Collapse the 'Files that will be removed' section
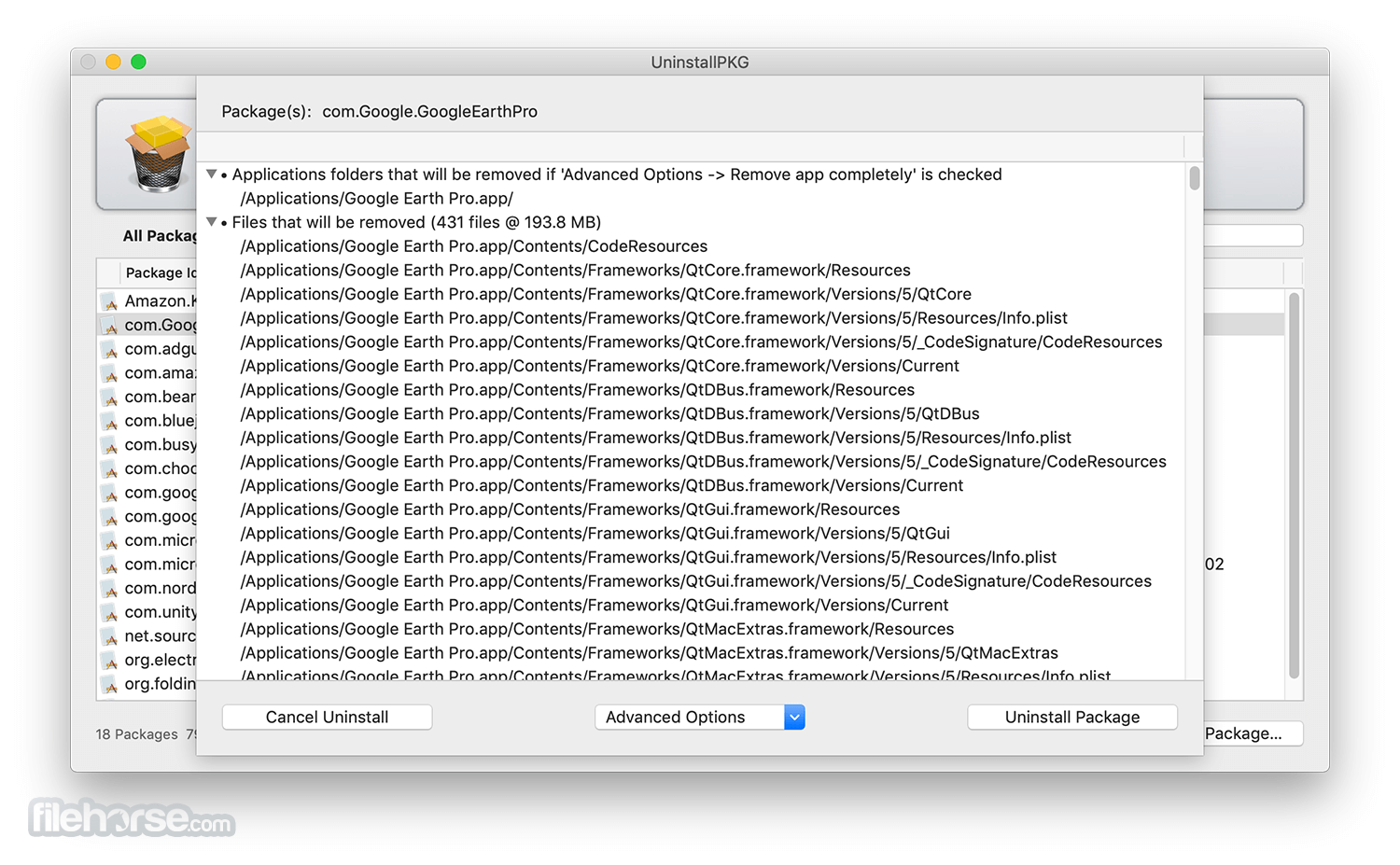 (212, 222)
